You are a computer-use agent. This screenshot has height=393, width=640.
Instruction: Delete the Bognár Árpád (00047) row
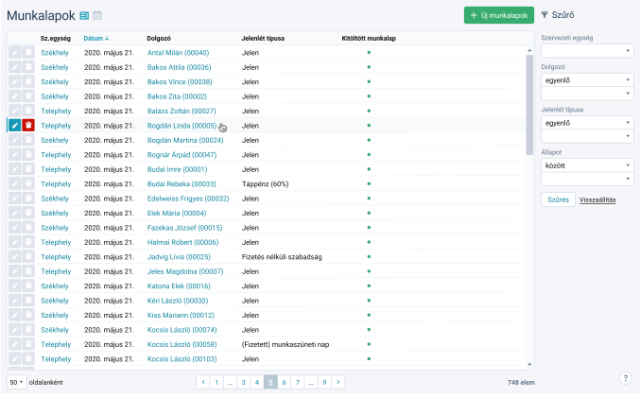click(x=29, y=155)
